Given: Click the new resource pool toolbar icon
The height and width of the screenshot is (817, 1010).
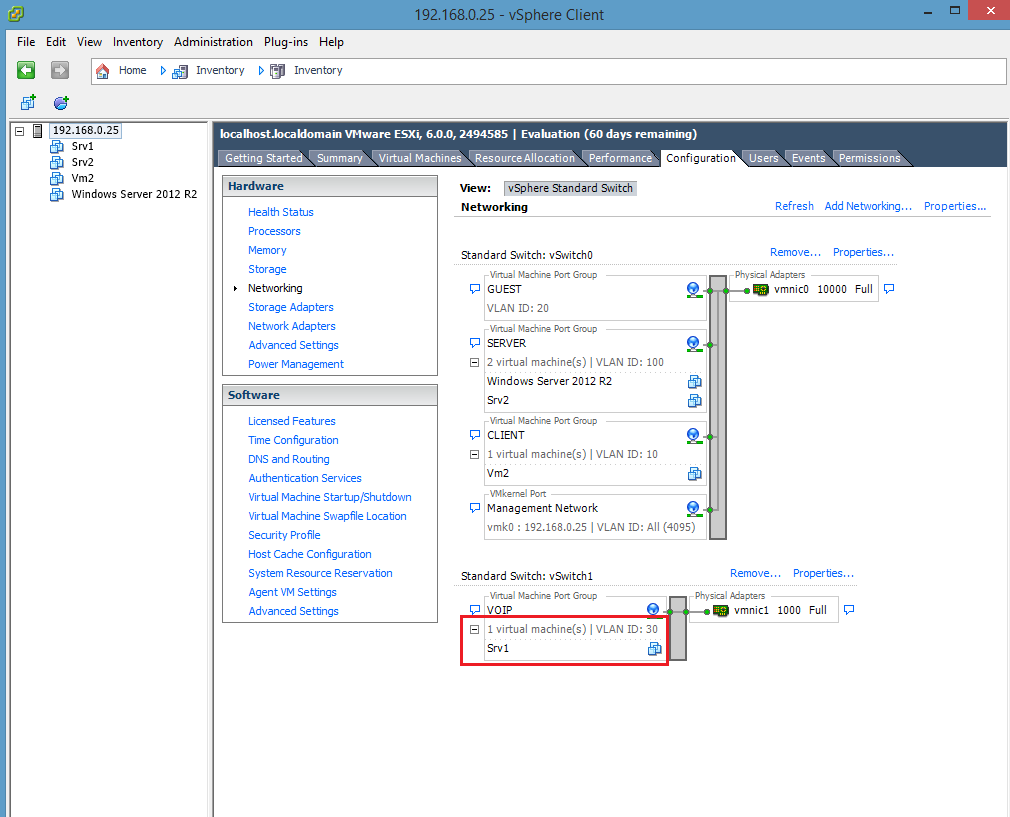Looking at the screenshot, I should (x=61, y=102).
